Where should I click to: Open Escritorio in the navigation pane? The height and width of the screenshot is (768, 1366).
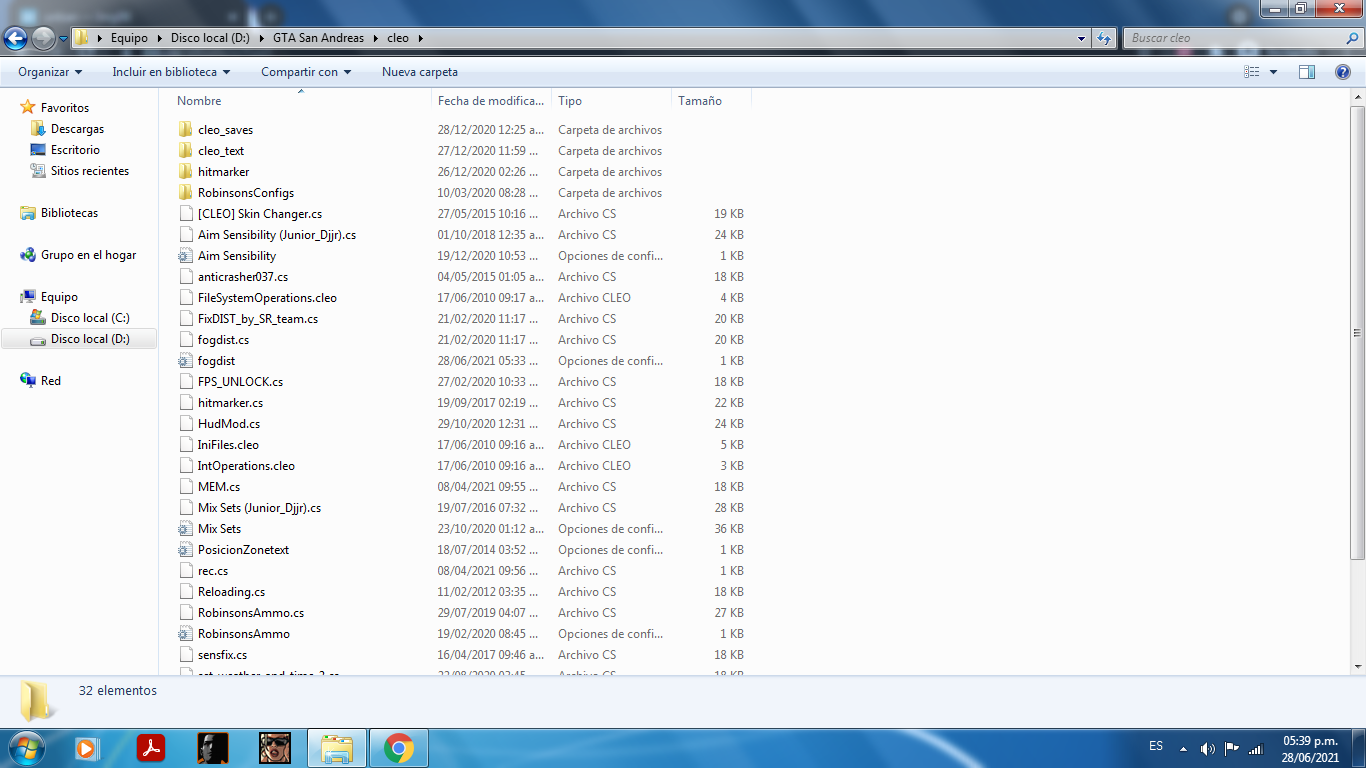point(75,150)
